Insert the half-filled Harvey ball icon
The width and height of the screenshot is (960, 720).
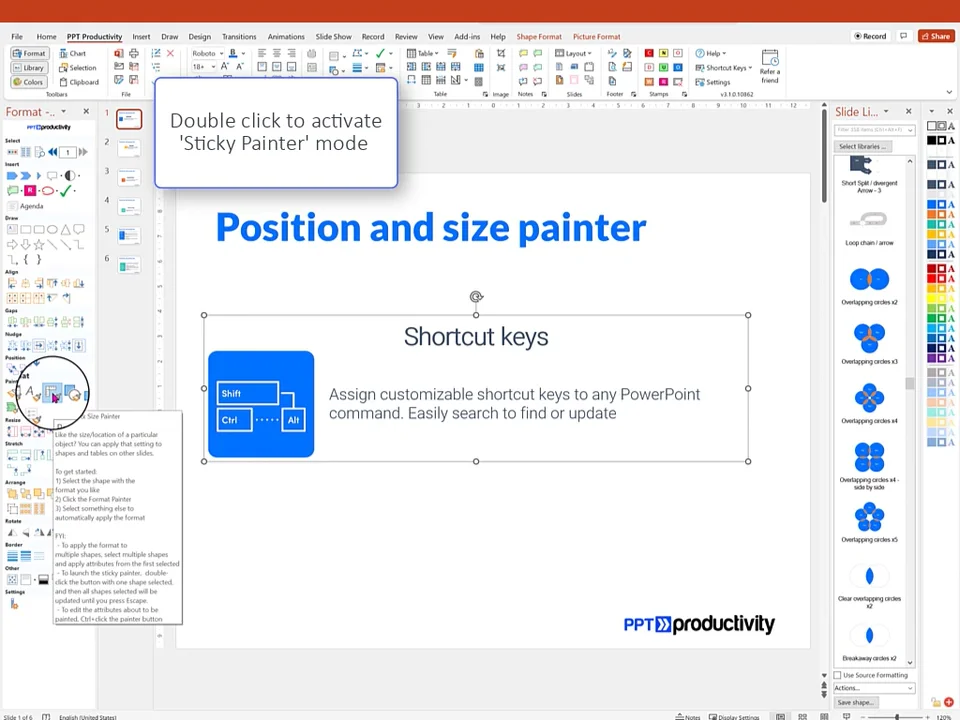click(70, 176)
